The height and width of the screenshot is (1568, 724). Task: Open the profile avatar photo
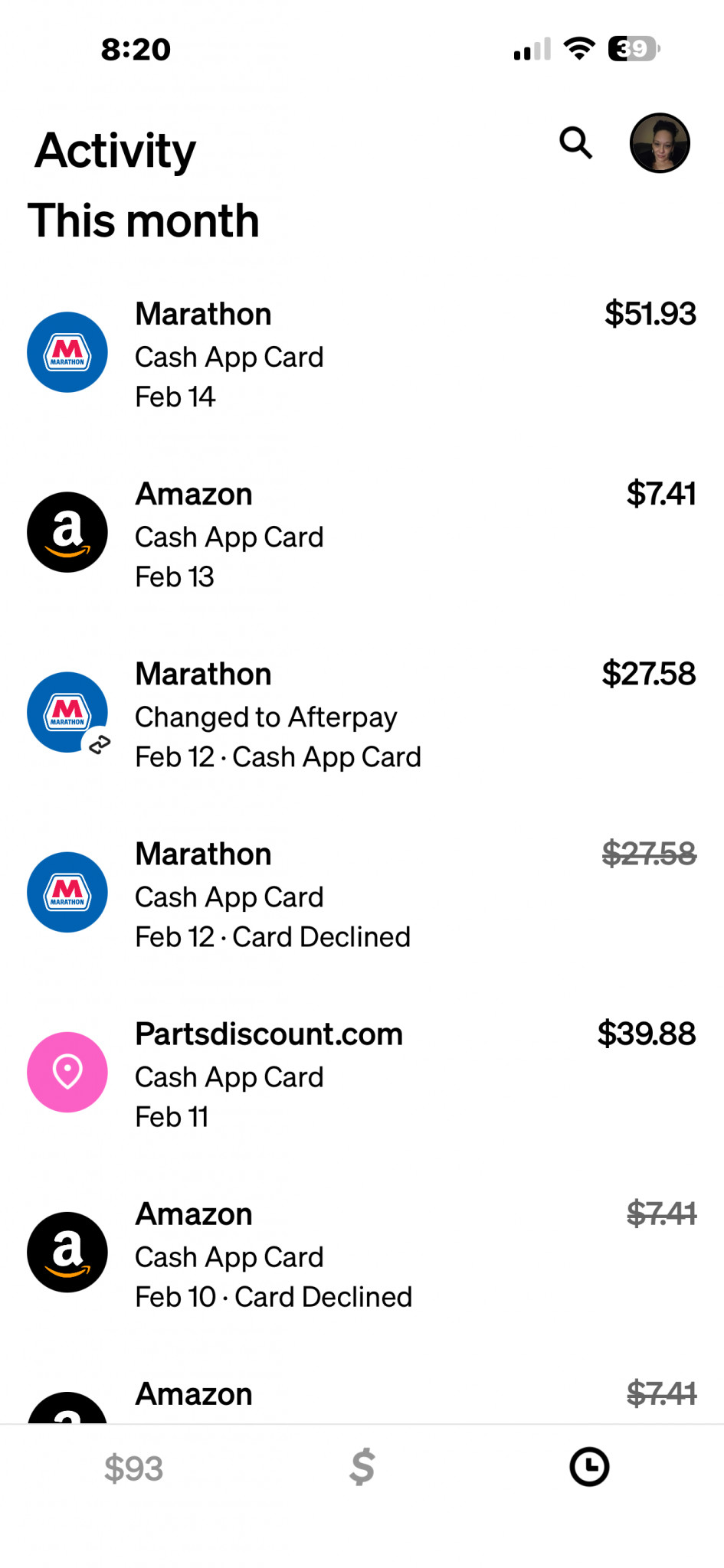coord(660,143)
